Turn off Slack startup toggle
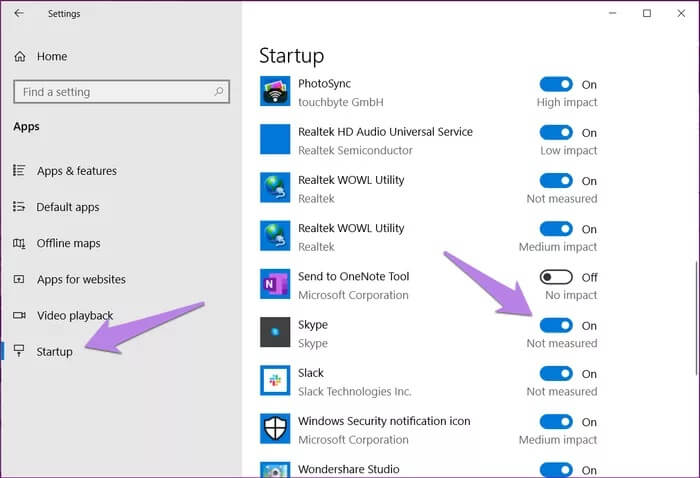 pos(556,374)
